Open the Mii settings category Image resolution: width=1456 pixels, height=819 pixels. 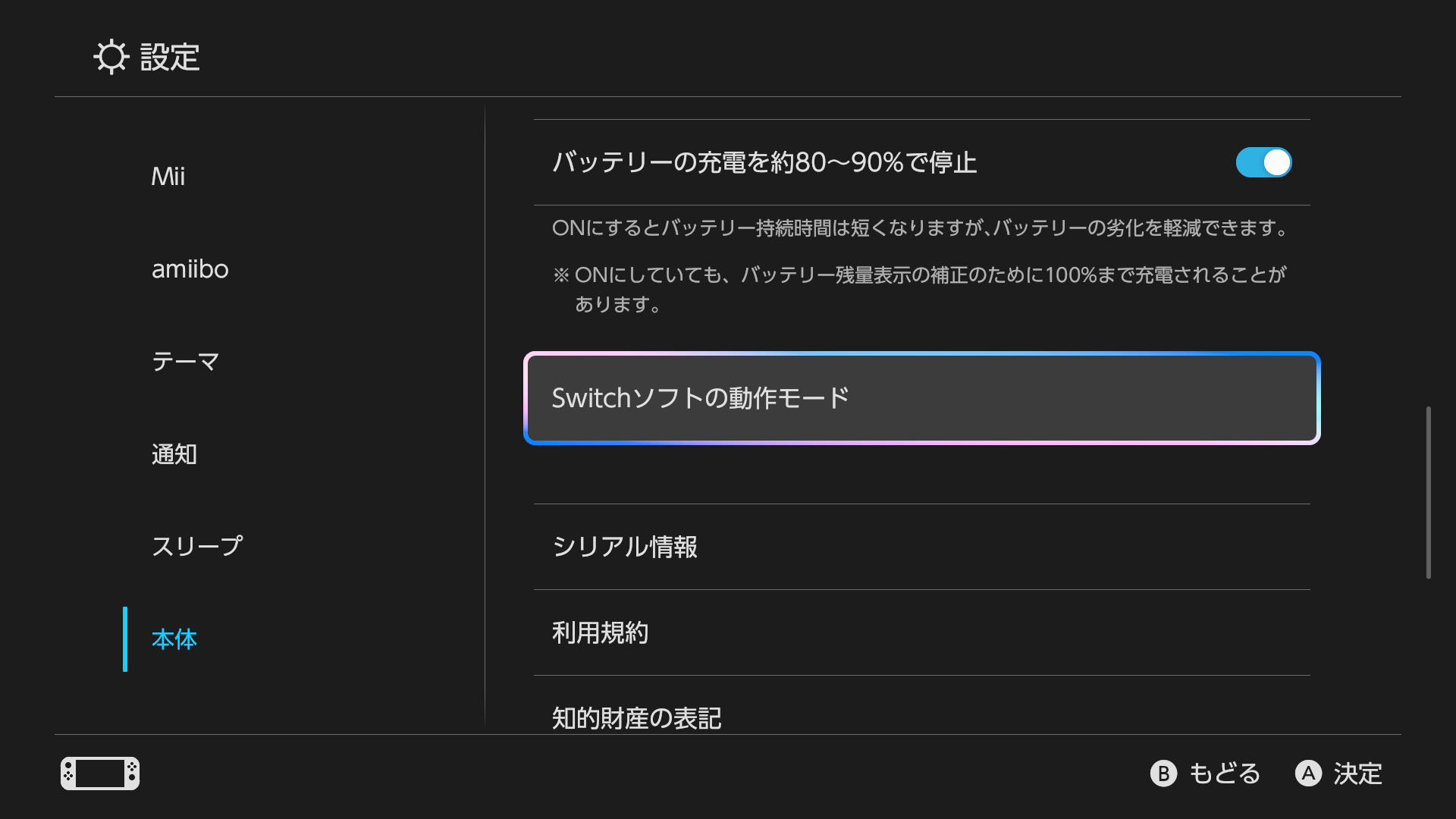click(x=168, y=177)
